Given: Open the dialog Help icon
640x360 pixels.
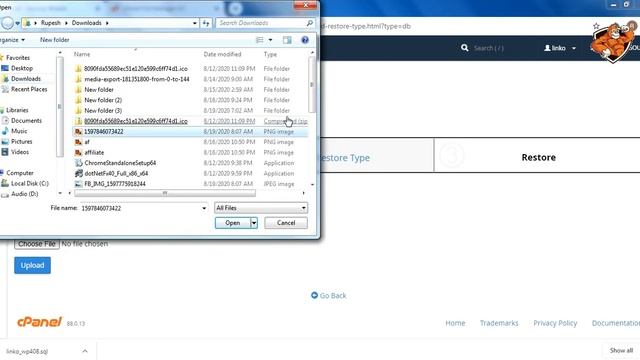Looking at the screenshot, I should (x=305, y=40).
